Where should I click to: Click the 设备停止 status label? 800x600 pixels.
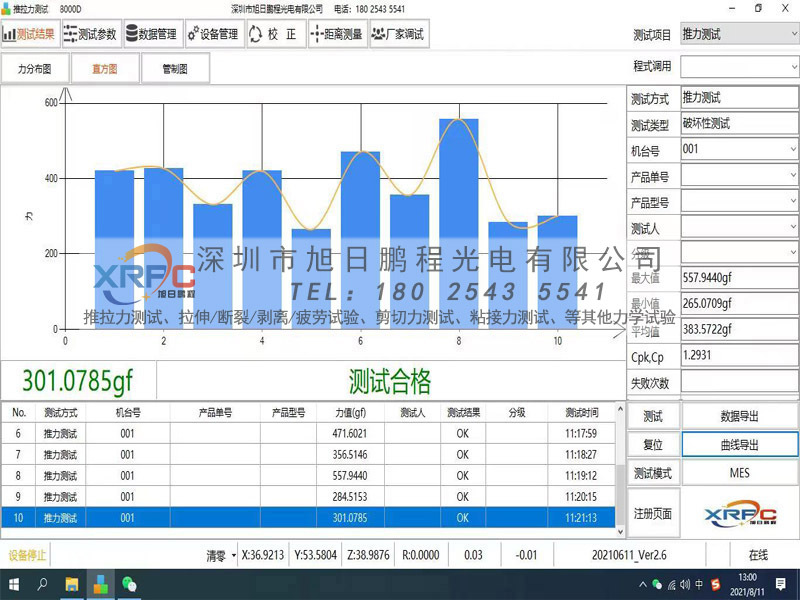tap(27, 555)
